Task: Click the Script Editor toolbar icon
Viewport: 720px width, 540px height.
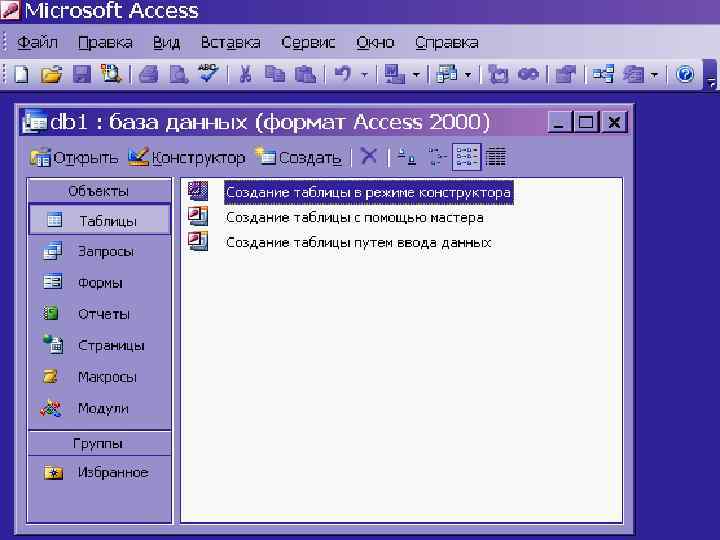Action: (528, 74)
